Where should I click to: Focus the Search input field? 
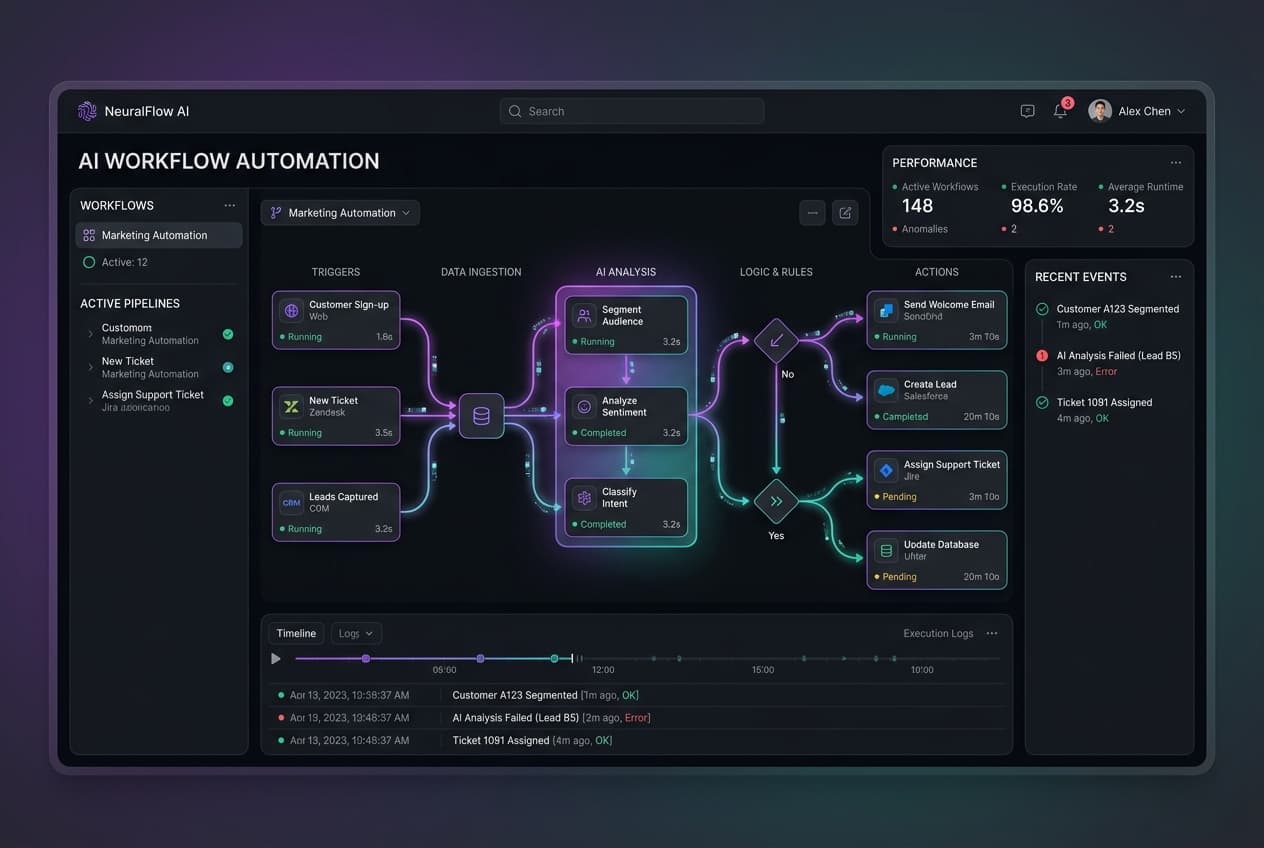pyautogui.click(x=632, y=111)
